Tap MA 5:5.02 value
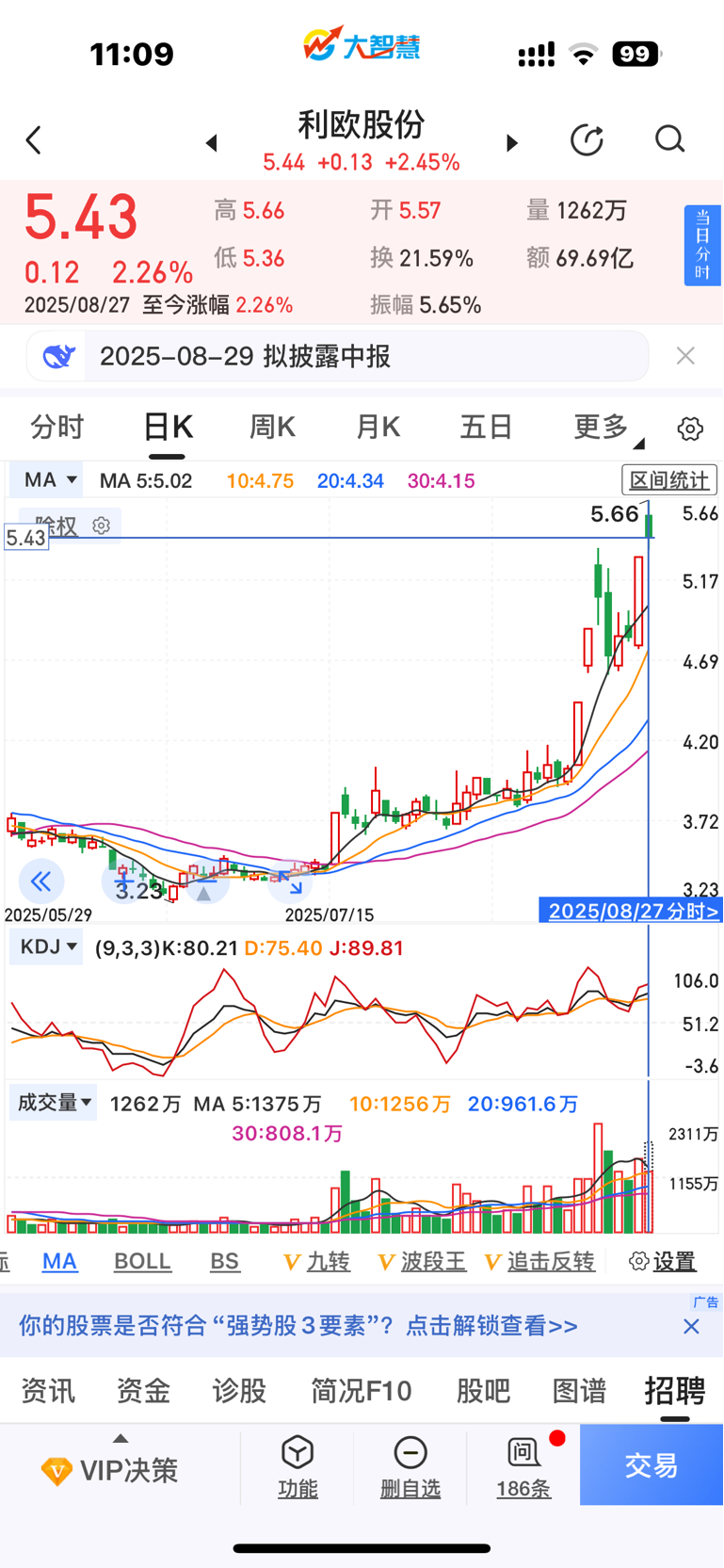Screen dimensions: 724x1568 tap(146, 480)
